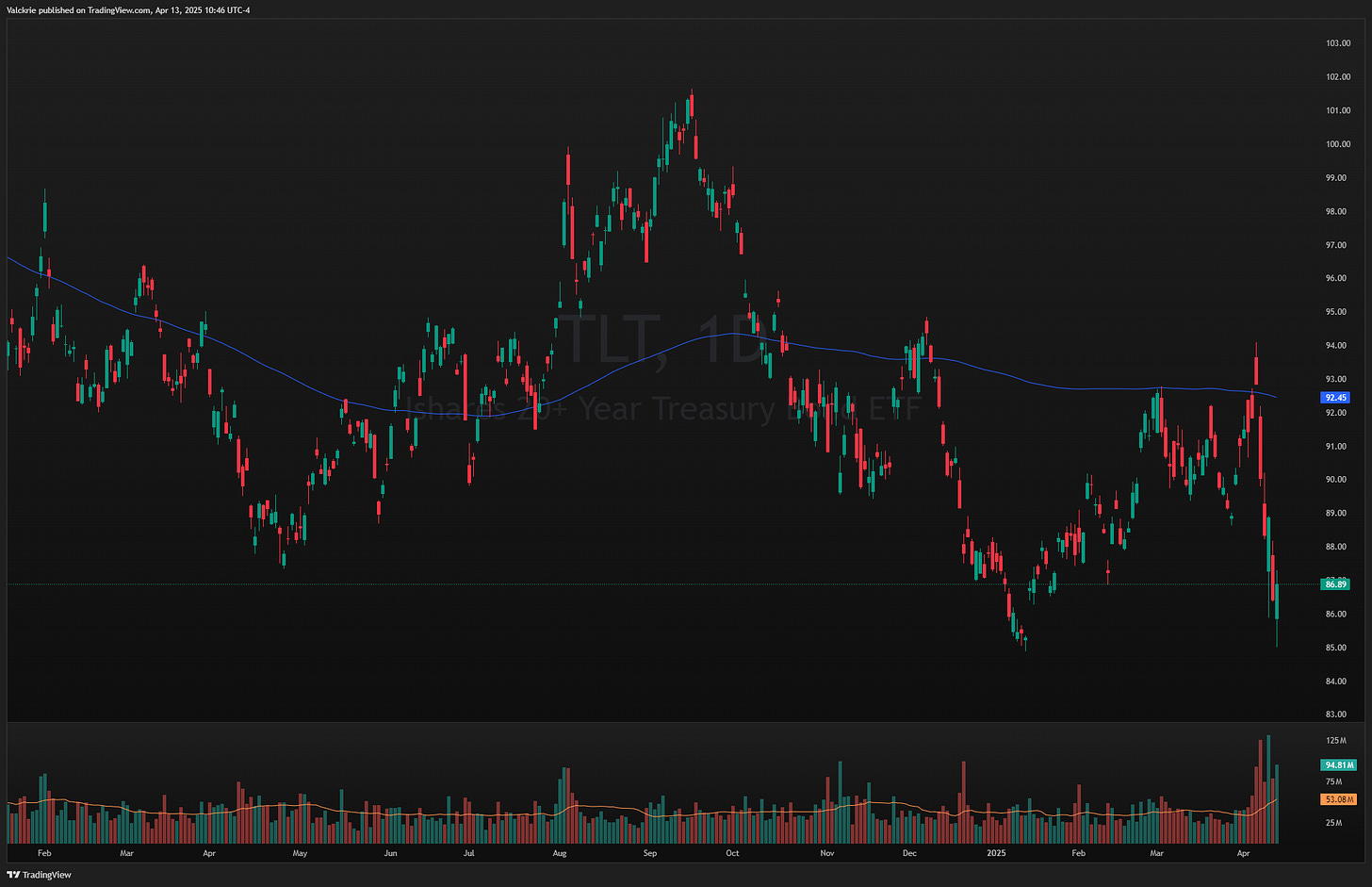Click the 75M volume axis label

[x=1333, y=781]
